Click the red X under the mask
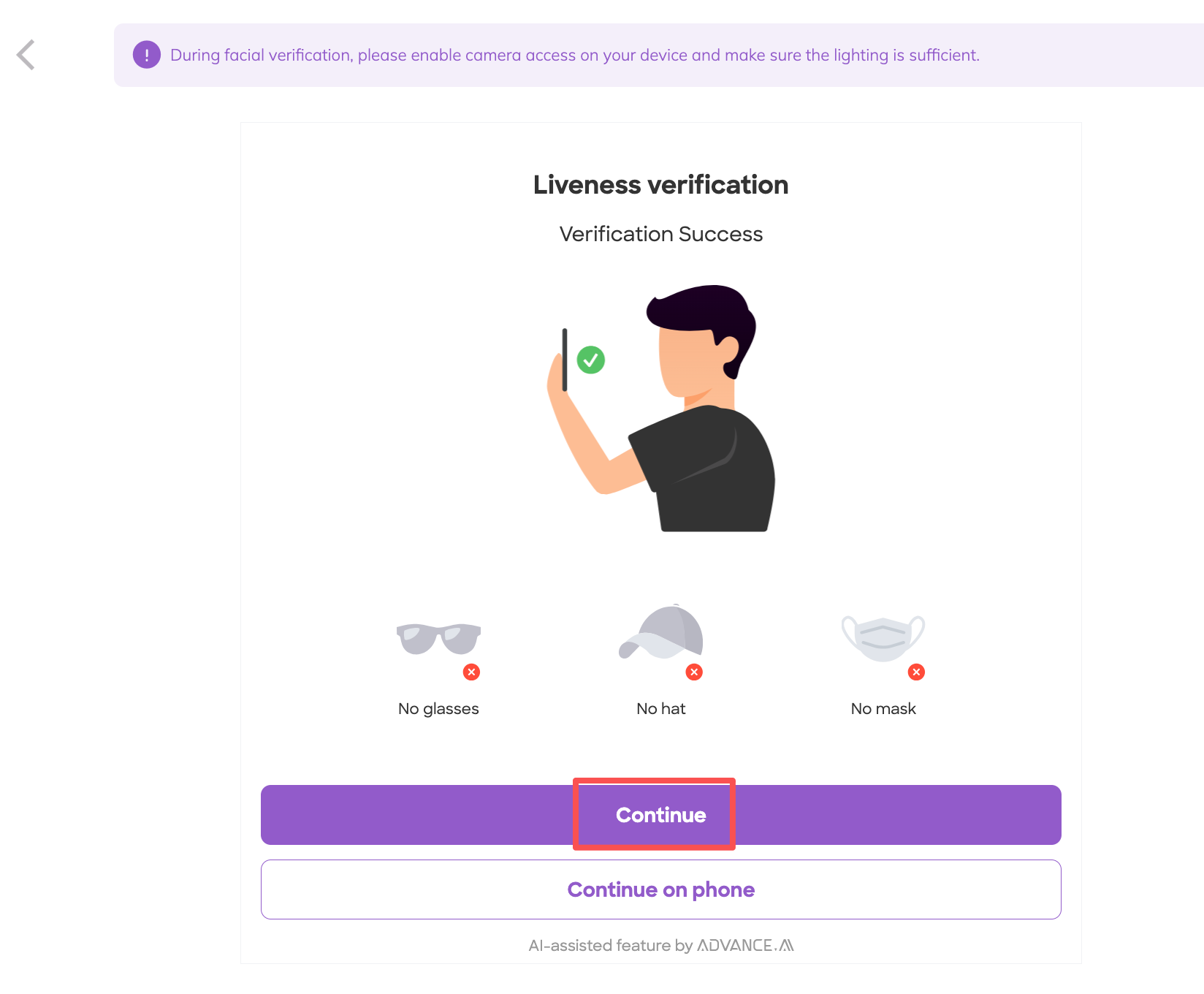Viewport: 1204px width, 994px height. click(x=916, y=672)
